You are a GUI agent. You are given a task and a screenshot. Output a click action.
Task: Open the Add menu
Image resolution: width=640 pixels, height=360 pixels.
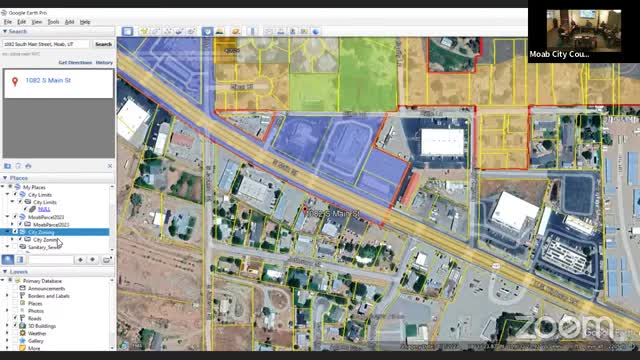click(69, 22)
